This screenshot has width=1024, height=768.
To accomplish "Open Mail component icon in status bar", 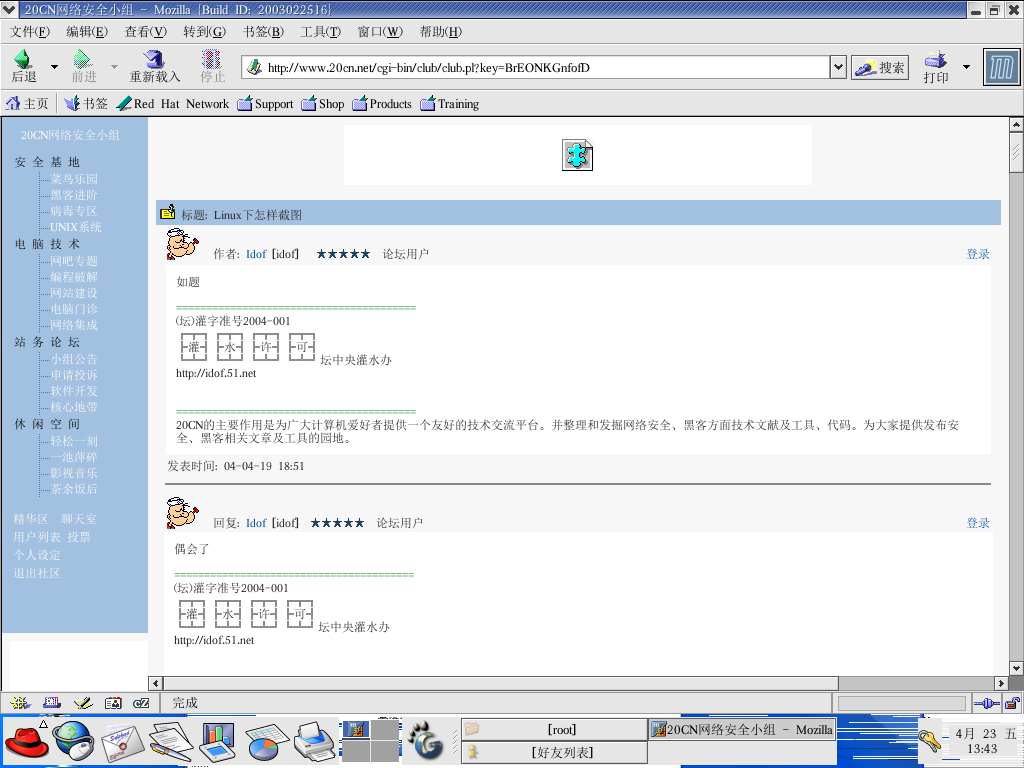I will click(x=52, y=703).
